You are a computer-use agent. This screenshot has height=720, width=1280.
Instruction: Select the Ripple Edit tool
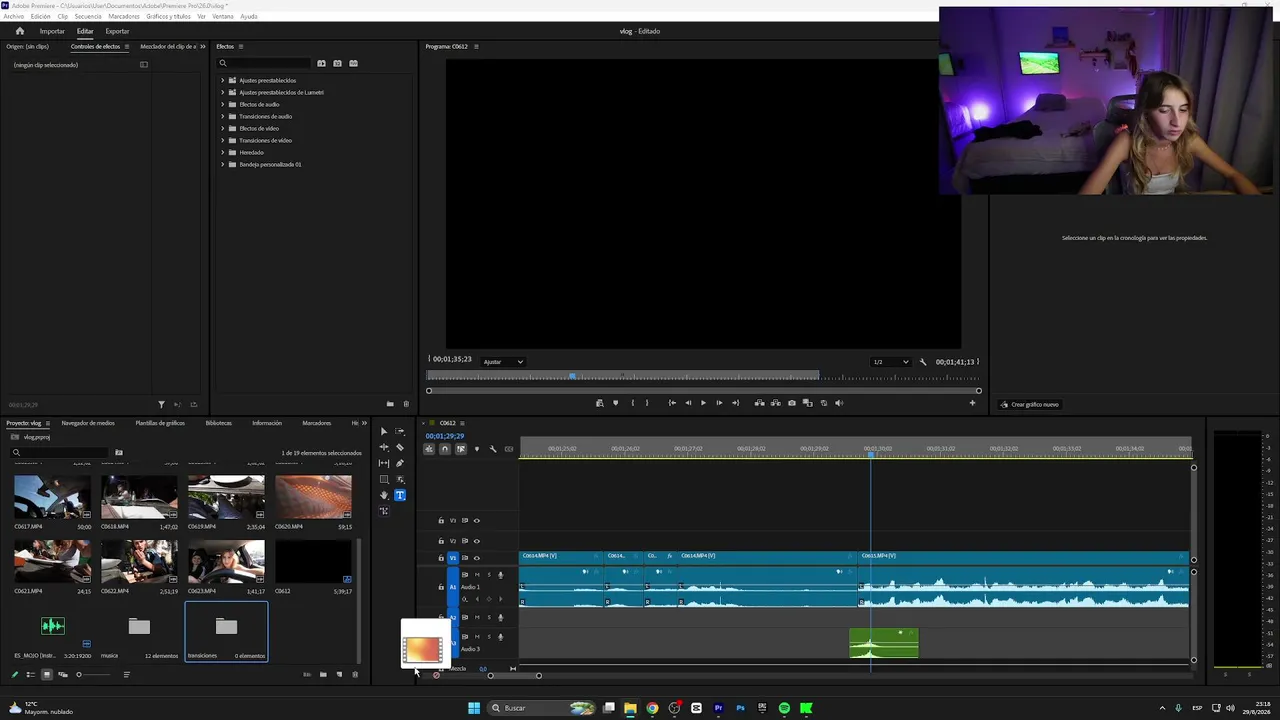point(384,447)
